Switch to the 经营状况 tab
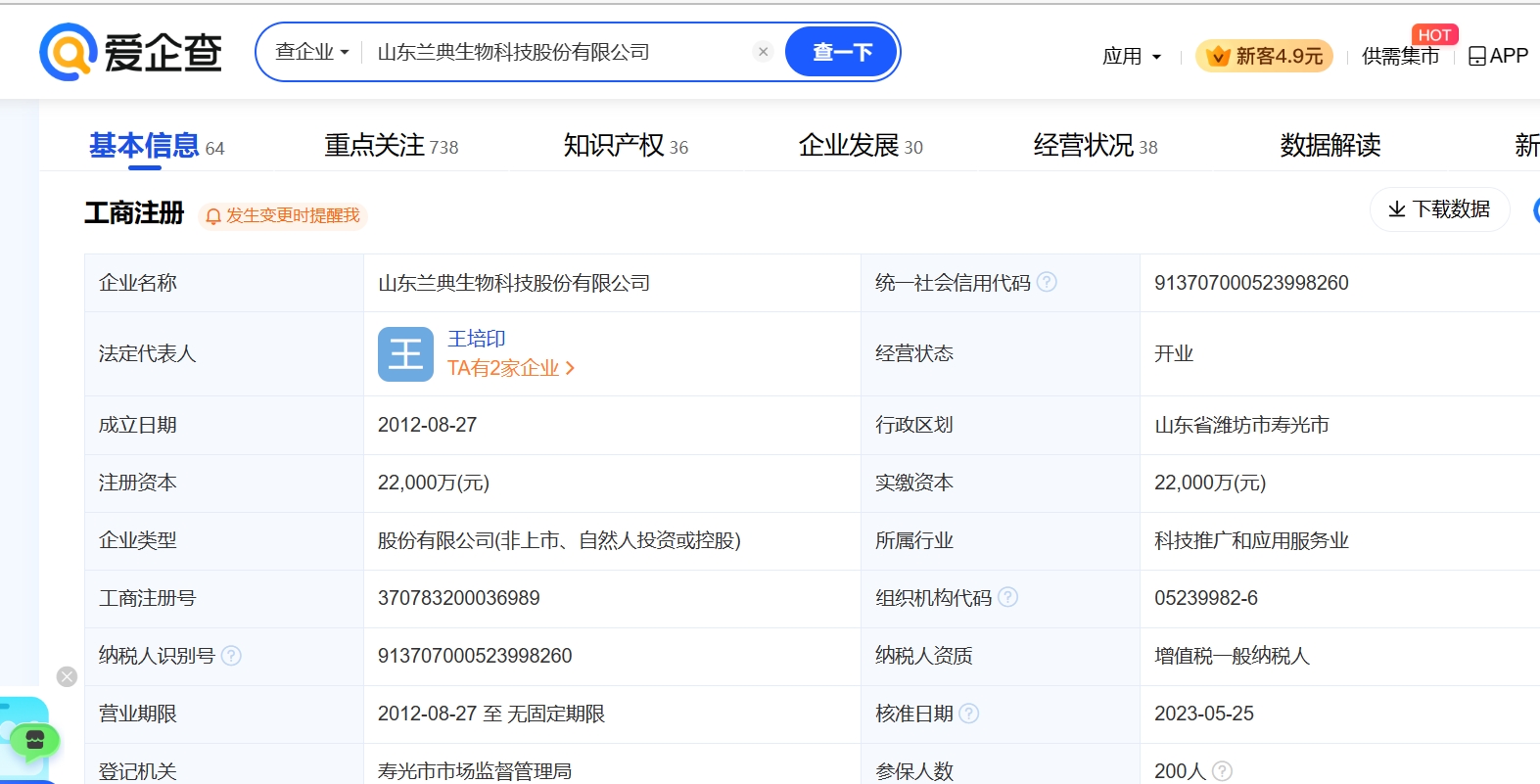Screen dimensions: 1540x784 pos(1096,146)
